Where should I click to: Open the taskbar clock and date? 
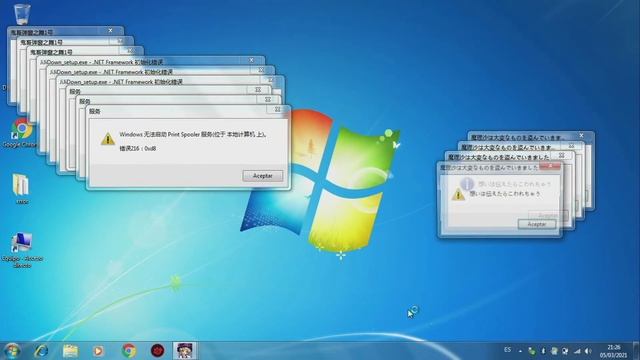[613, 351]
